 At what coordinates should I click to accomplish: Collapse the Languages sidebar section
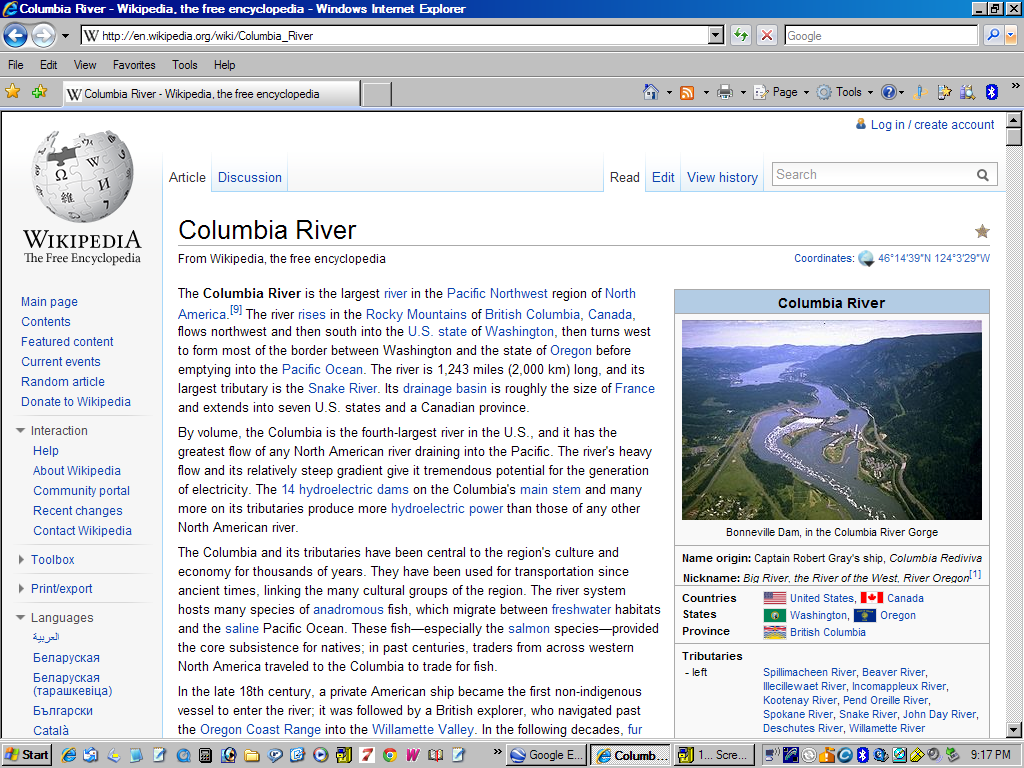coord(21,617)
